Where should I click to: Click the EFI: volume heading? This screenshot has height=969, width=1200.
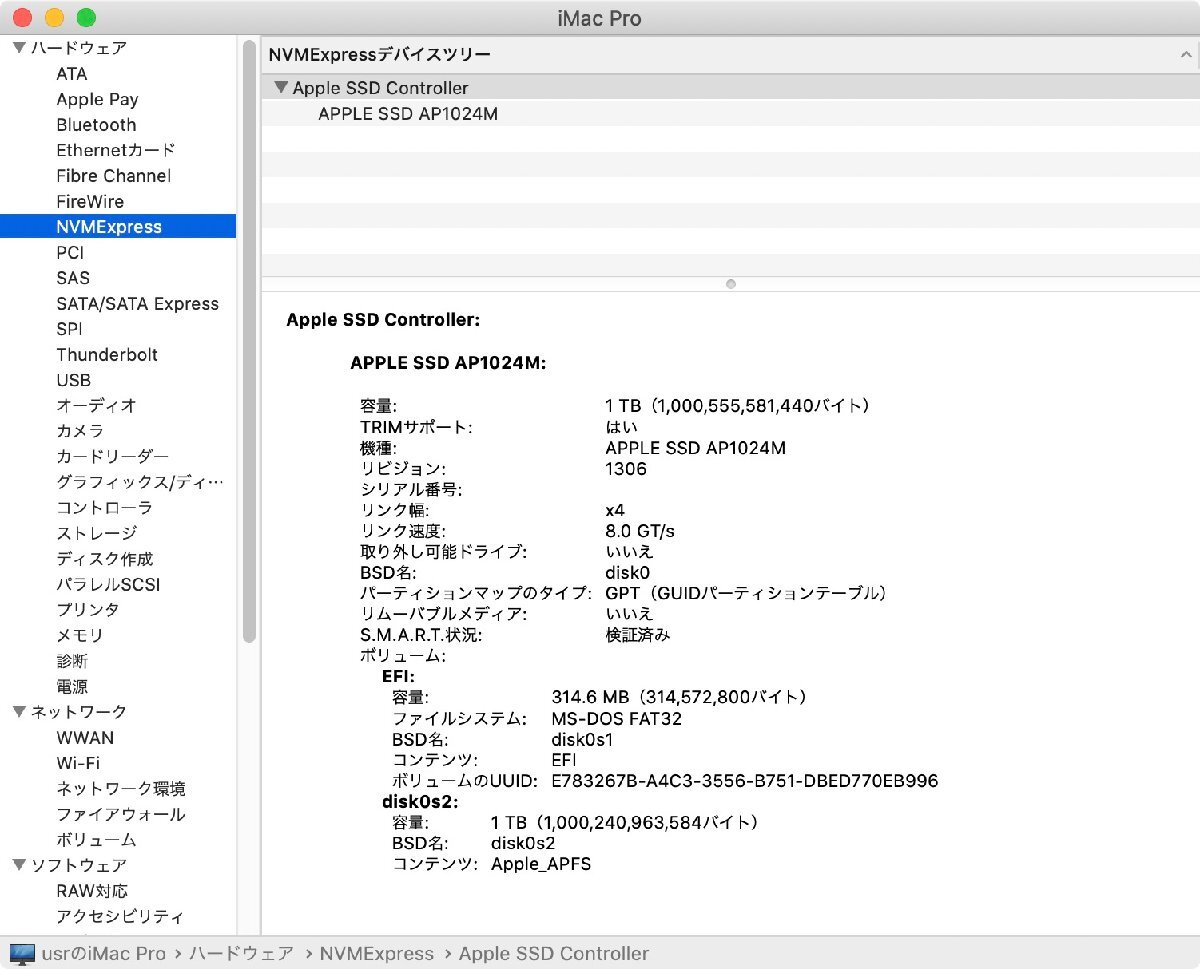(x=399, y=677)
